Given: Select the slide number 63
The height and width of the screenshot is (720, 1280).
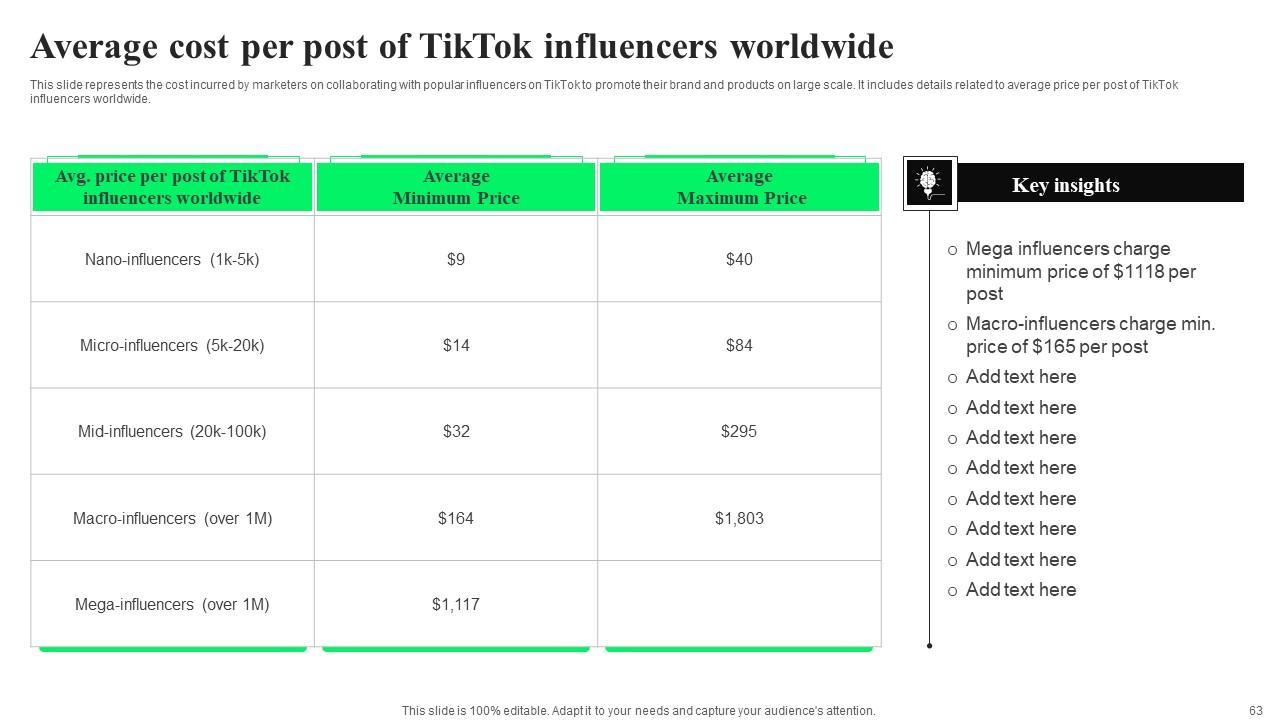Looking at the screenshot, I should (1256, 711).
